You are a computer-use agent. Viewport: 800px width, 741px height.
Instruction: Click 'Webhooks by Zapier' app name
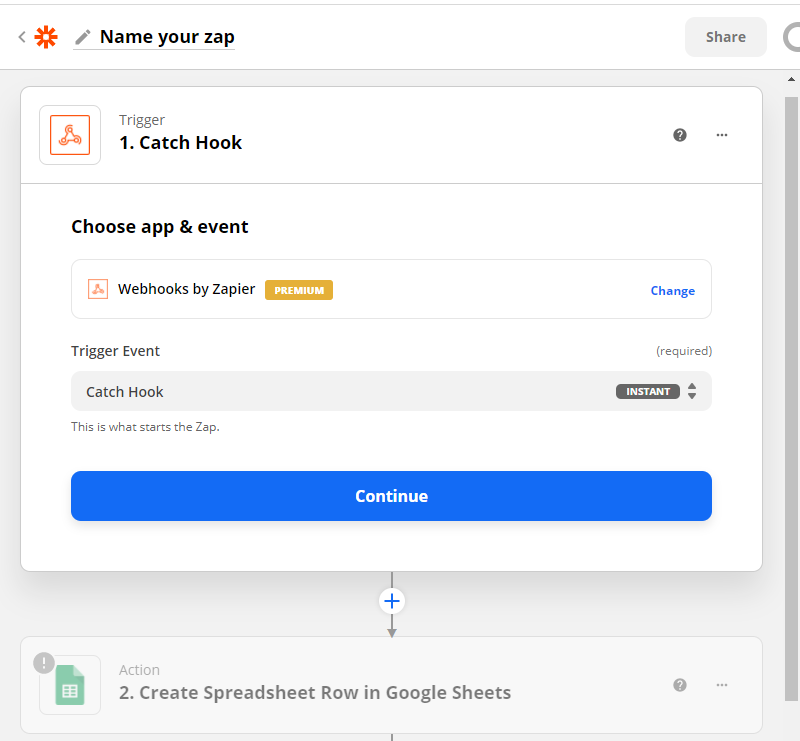186,289
